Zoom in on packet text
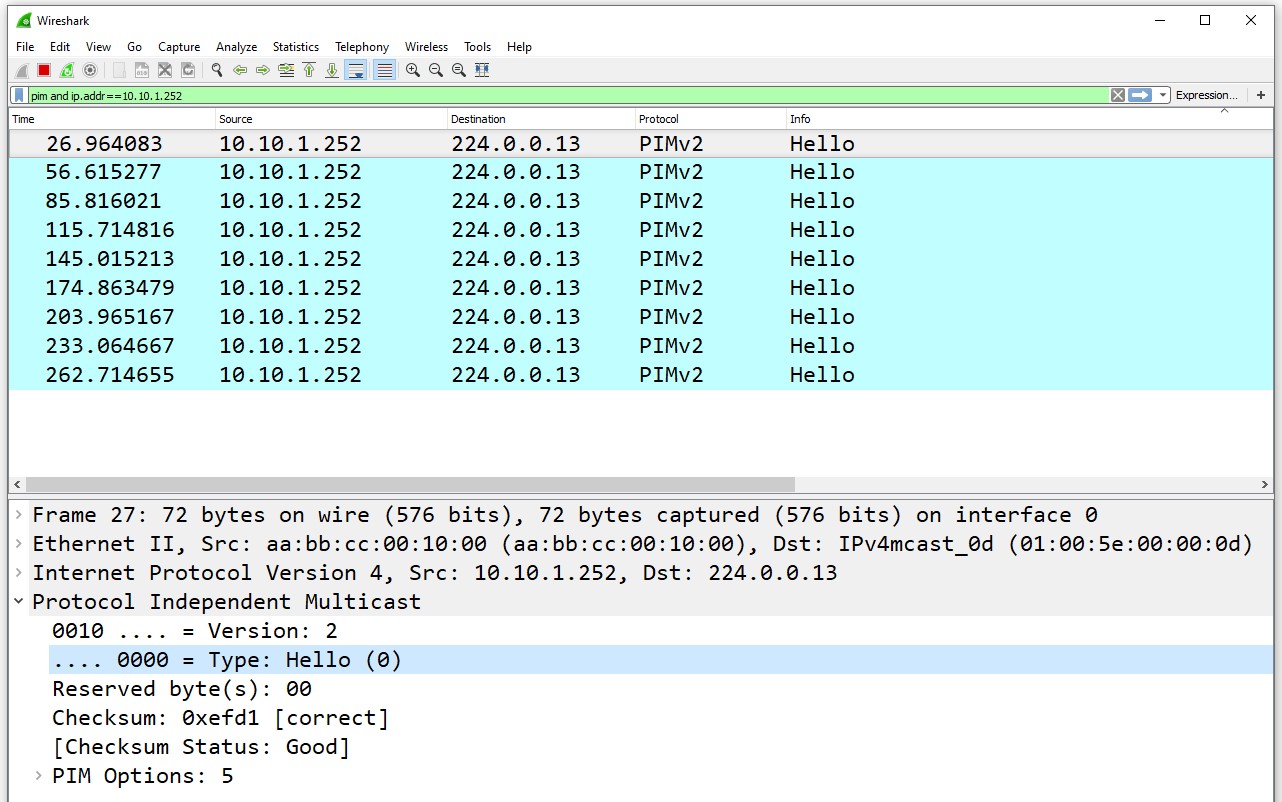This screenshot has width=1282, height=802. coord(412,70)
